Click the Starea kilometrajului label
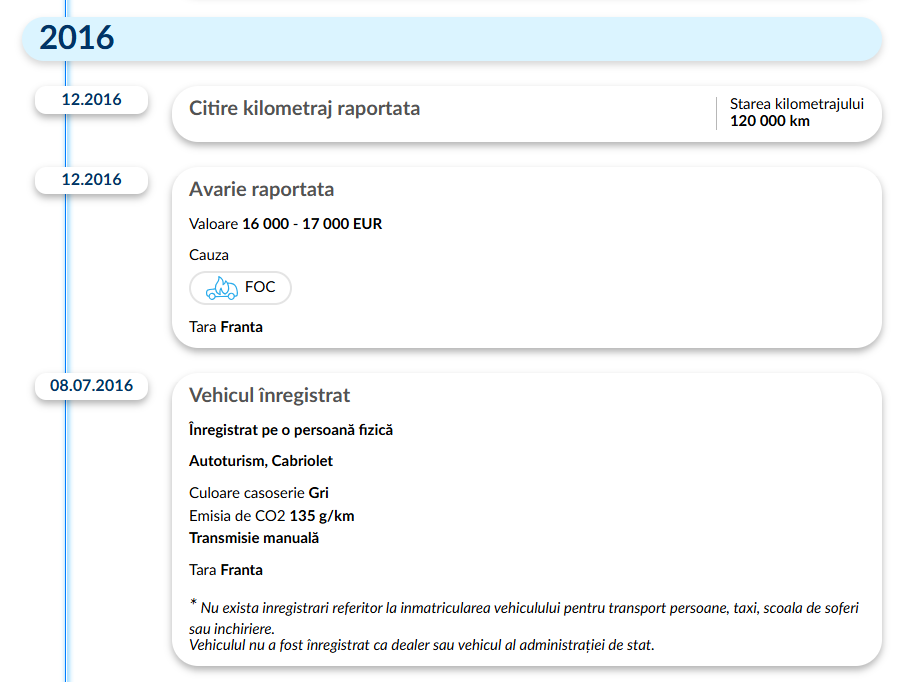This screenshot has height=682, width=918. pyautogui.click(x=796, y=104)
